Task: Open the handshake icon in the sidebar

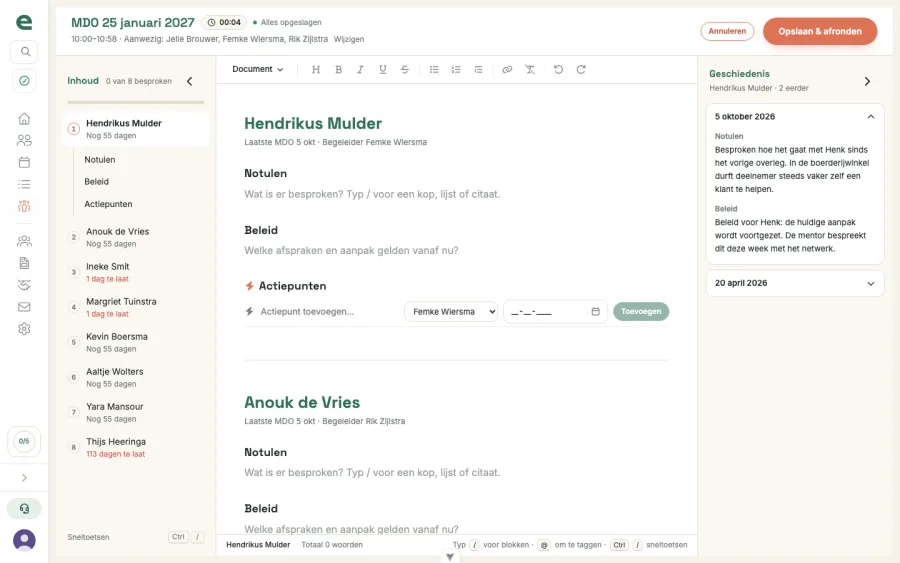Action: point(24,285)
